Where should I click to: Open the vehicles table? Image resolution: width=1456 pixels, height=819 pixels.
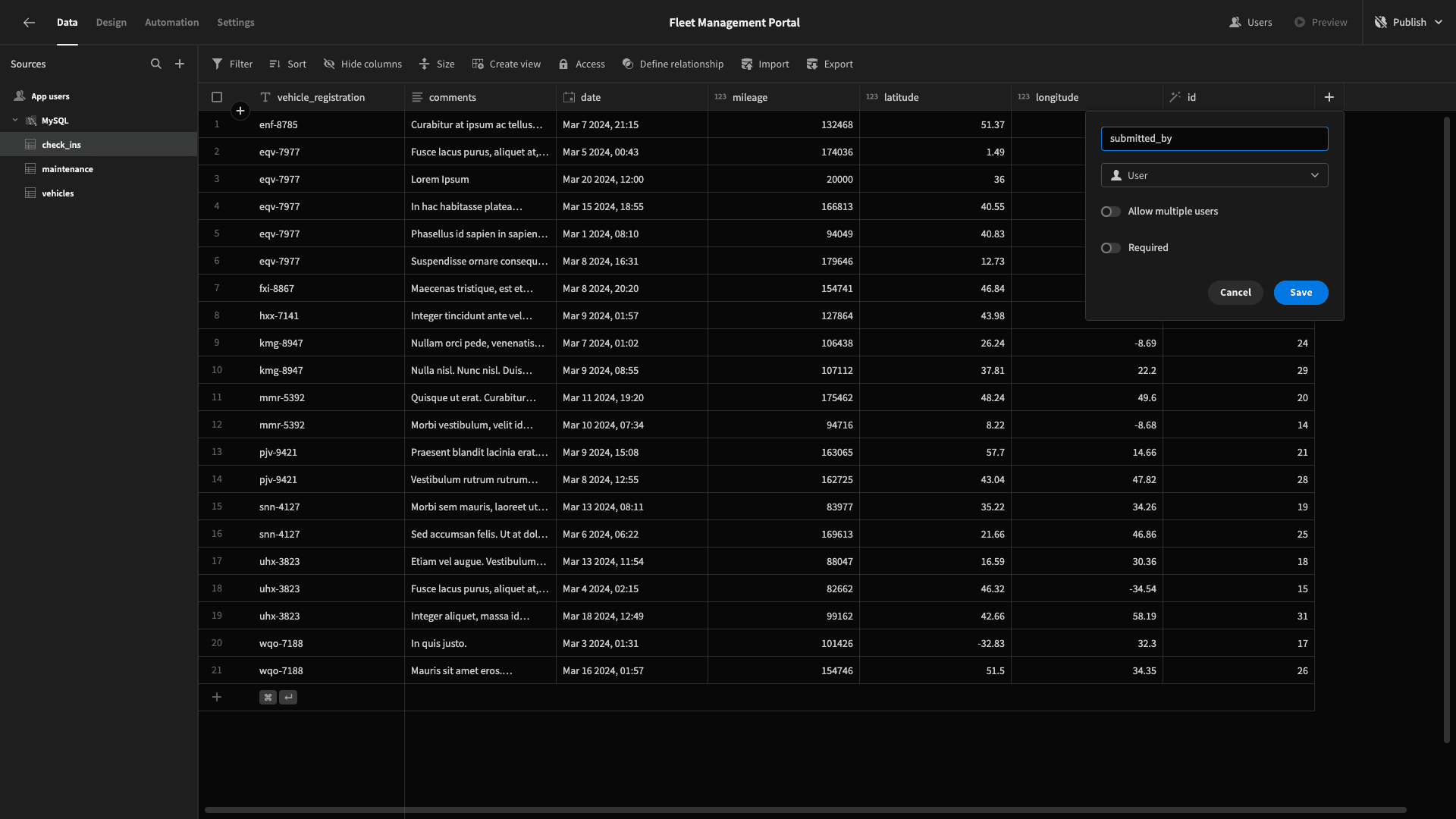(x=99, y=193)
